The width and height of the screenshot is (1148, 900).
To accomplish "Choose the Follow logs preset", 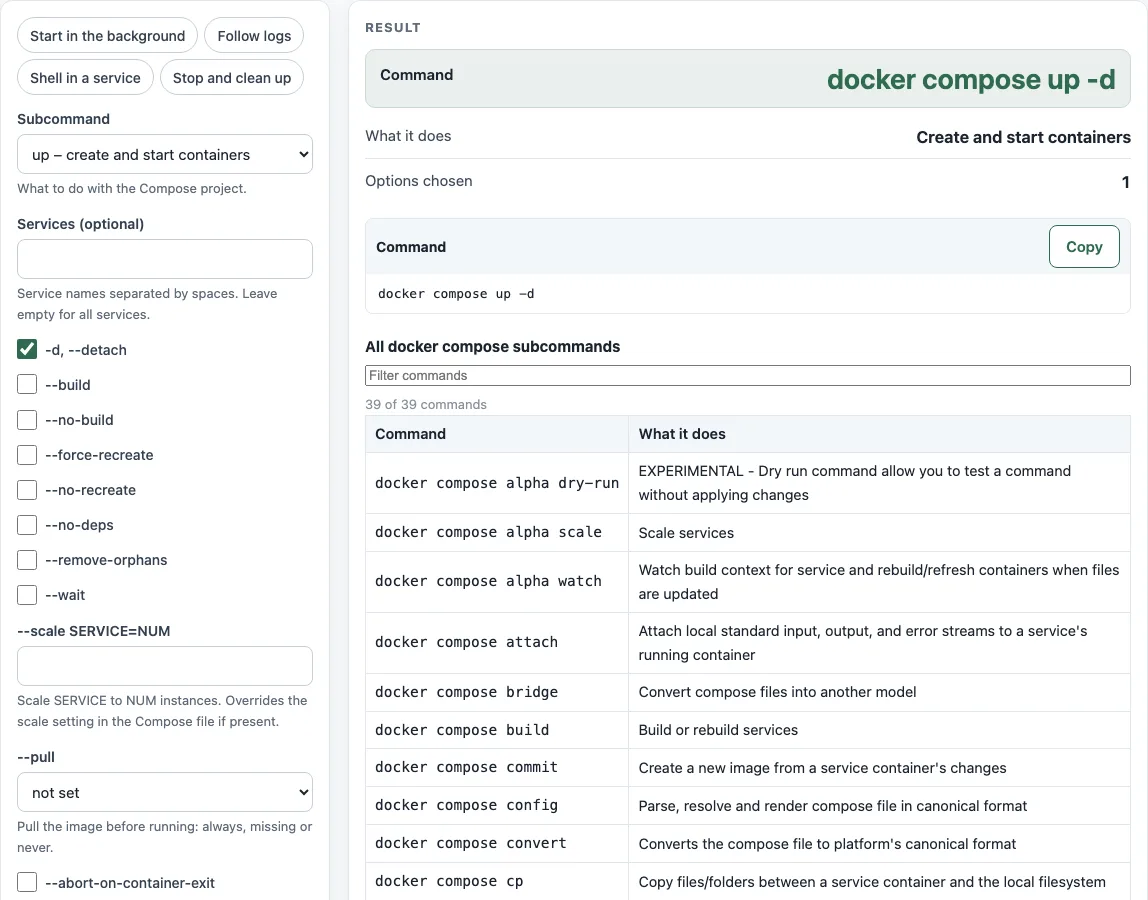I will (254, 36).
